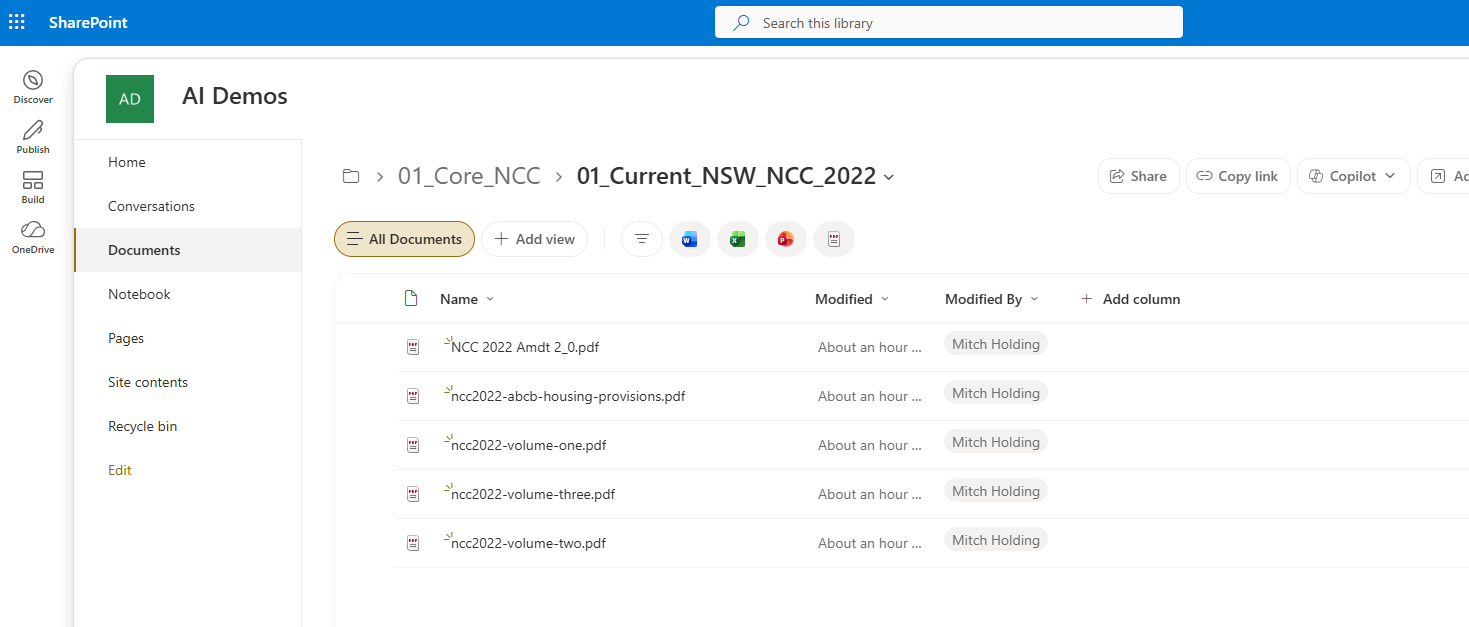Open the Copilot dropdown
Image resolution: width=1469 pixels, height=627 pixels.
pyautogui.click(x=1354, y=176)
